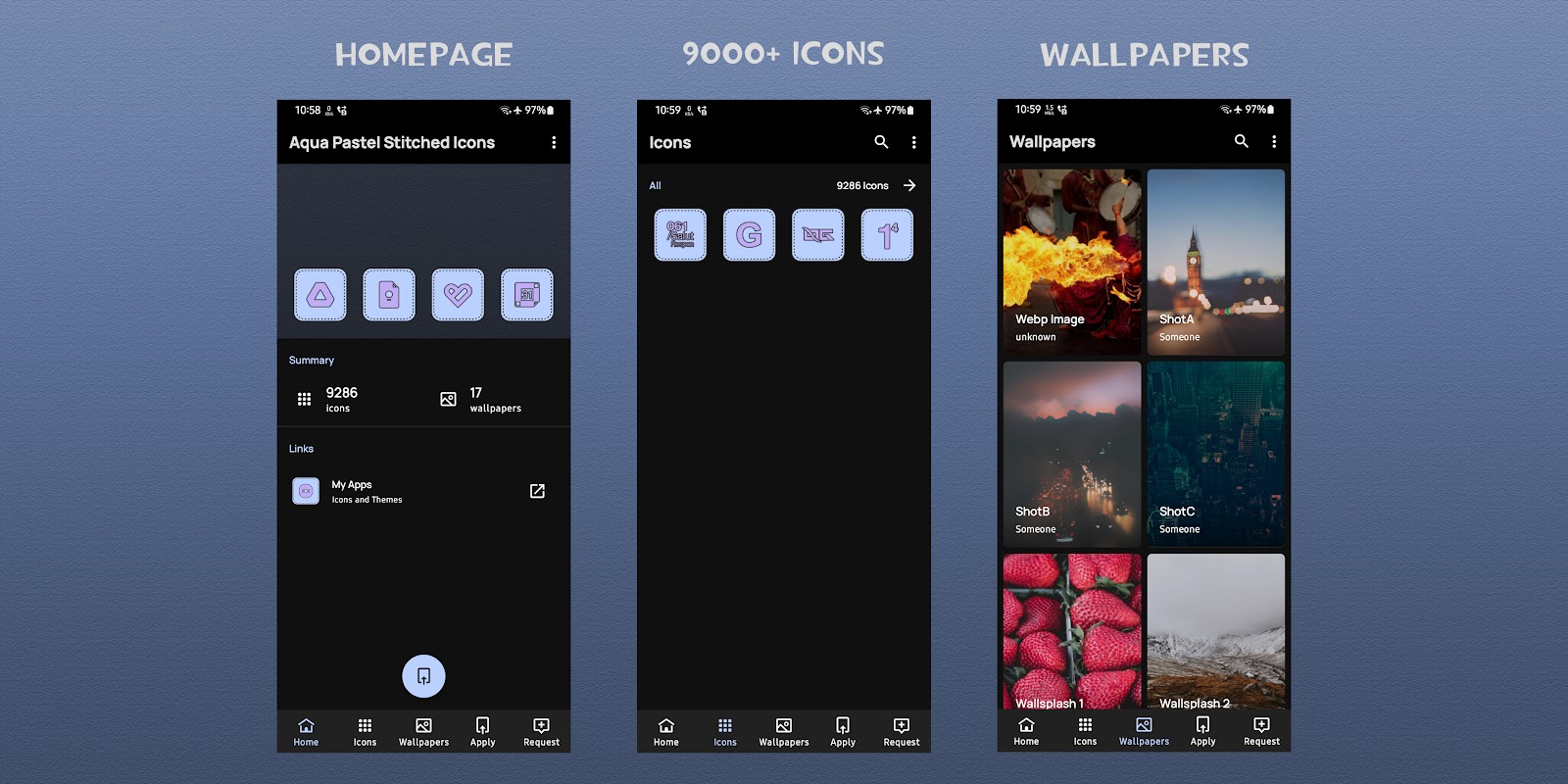Open the Wallsplash 1 strawberries wallpaper

(1072, 631)
